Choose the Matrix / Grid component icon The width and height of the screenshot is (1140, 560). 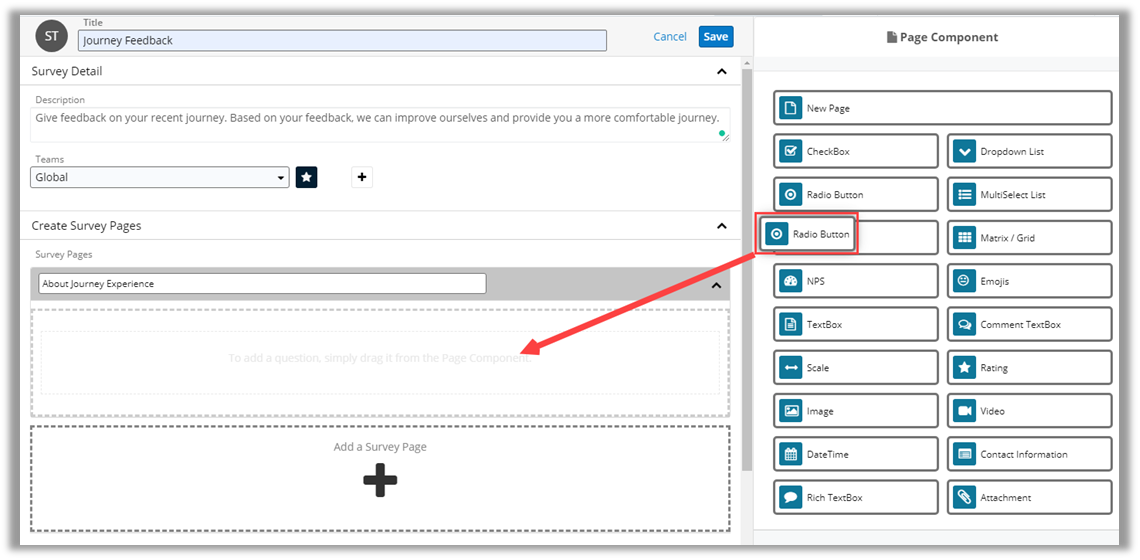(964, 238)
